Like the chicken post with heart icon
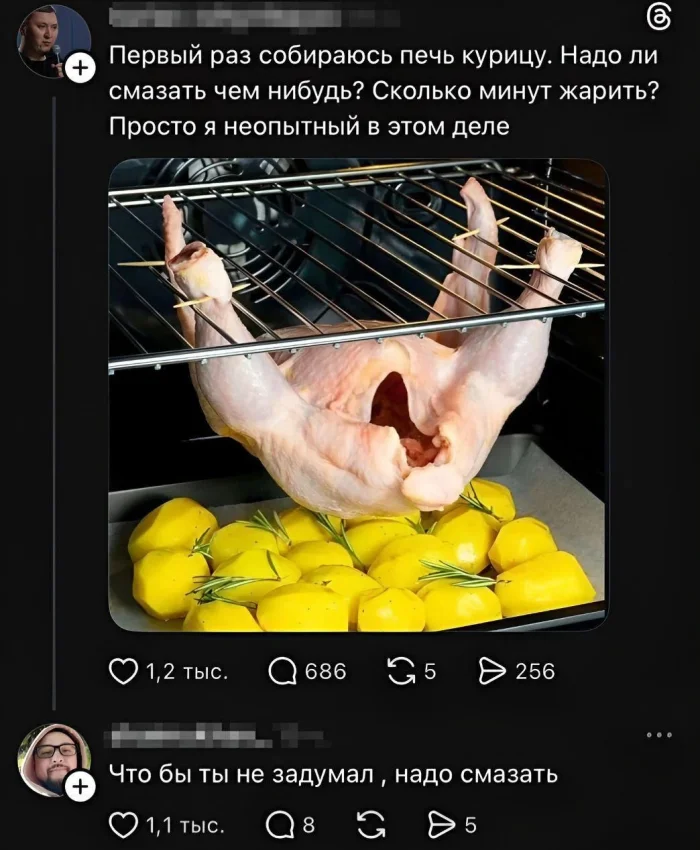The width and height of the screenshot is (700, 850). (123, 672)
